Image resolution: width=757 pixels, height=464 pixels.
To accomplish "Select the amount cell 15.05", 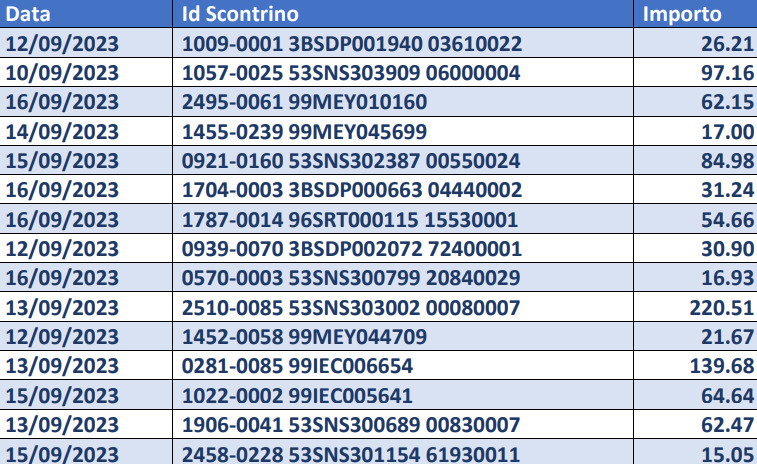I will 695,453.
